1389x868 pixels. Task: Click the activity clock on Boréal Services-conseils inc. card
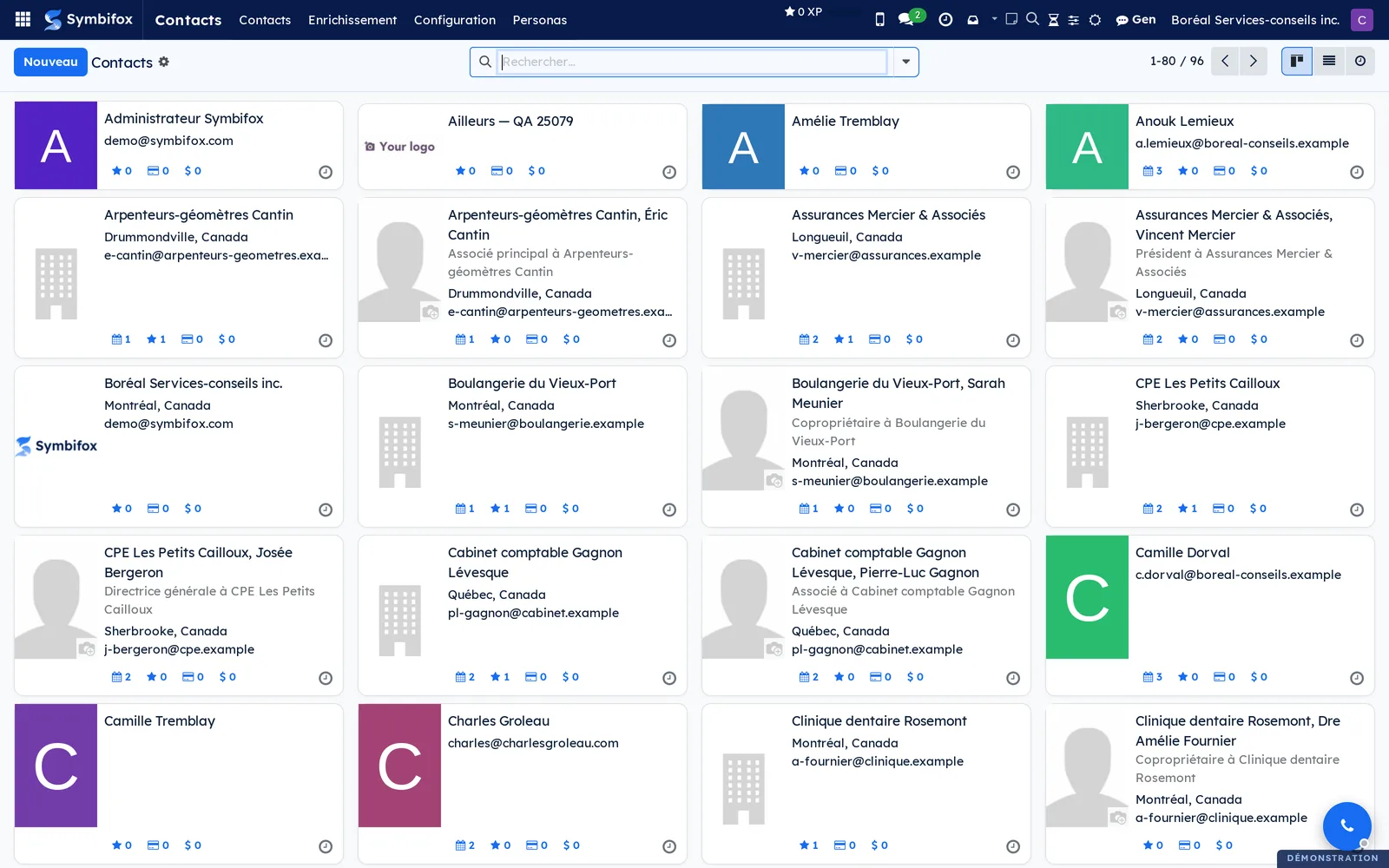click(326, 510)
